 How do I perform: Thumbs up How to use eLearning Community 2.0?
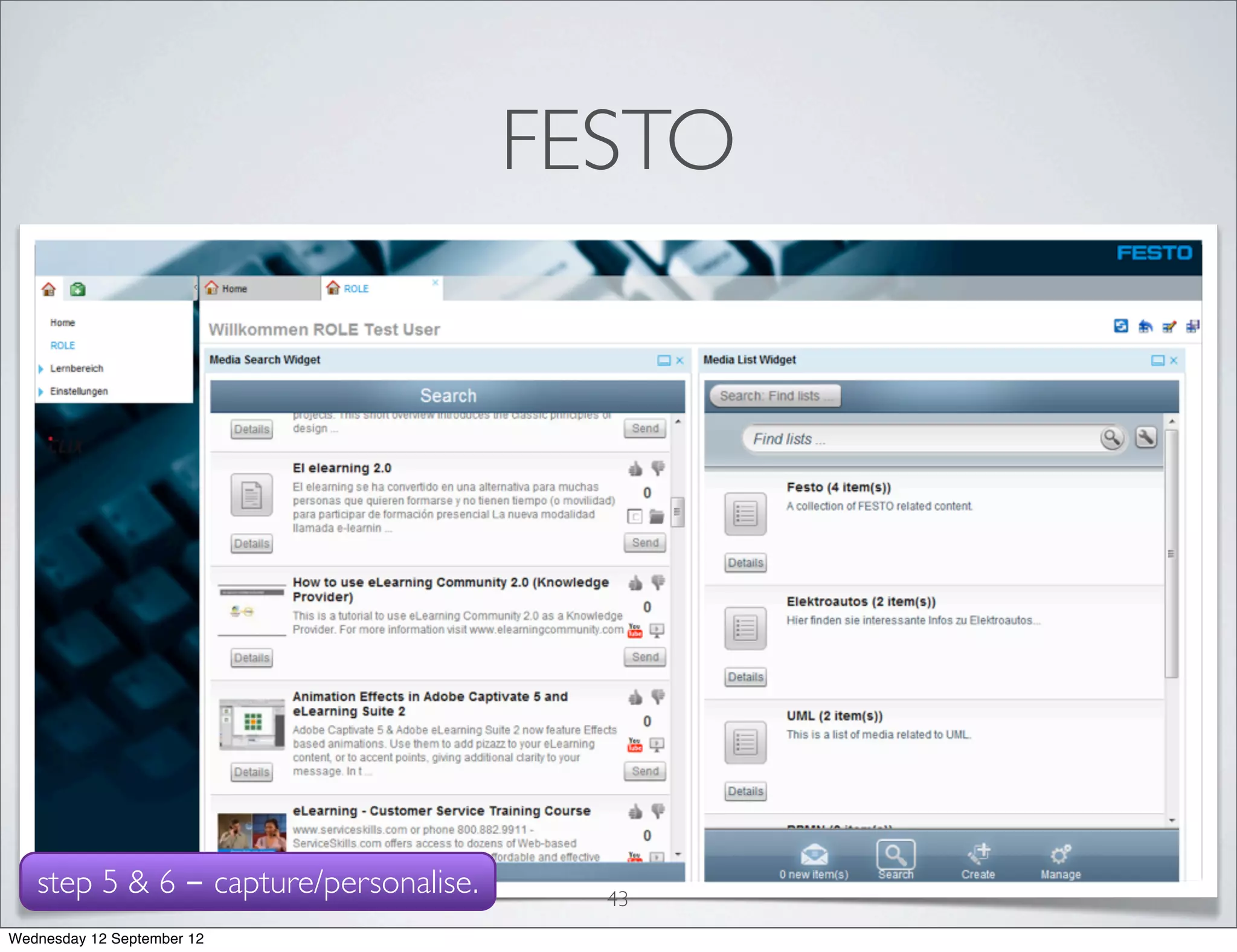point(635,583)
